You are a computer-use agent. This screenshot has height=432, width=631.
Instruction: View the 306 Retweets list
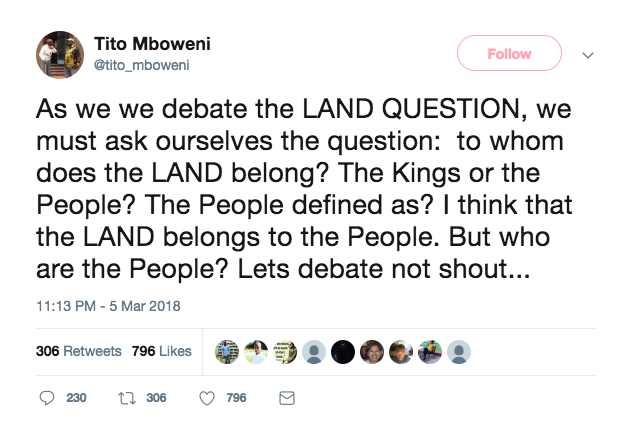click(x=78, y=351)
